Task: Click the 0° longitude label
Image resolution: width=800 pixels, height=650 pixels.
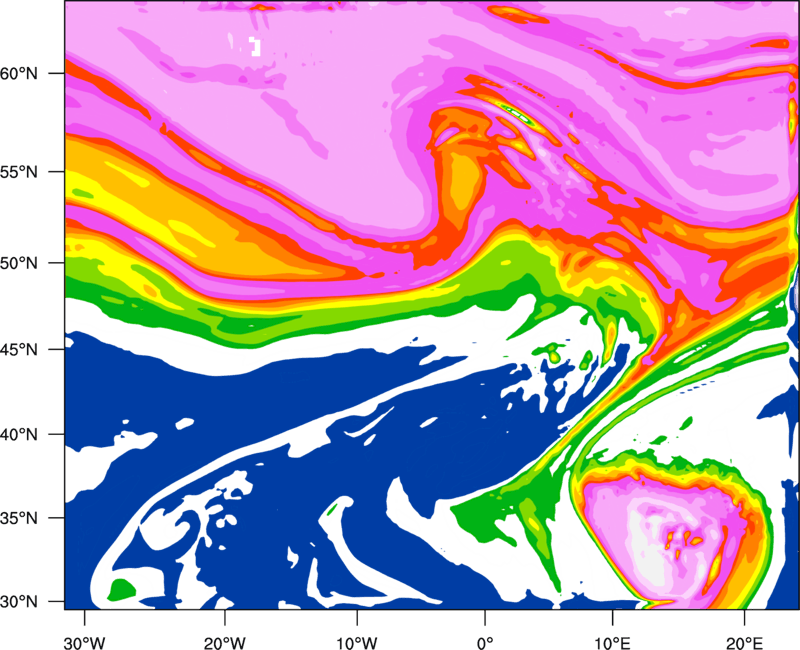Action: pos(485,643)
